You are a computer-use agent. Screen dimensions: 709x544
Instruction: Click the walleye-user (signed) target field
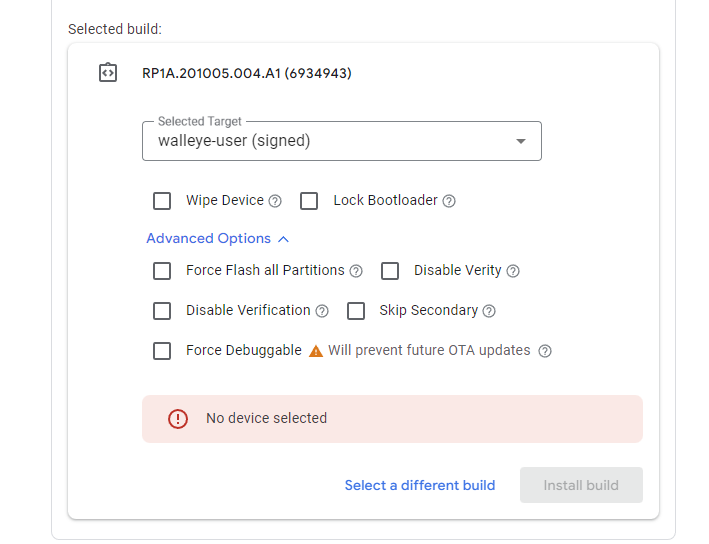point(342,141)
